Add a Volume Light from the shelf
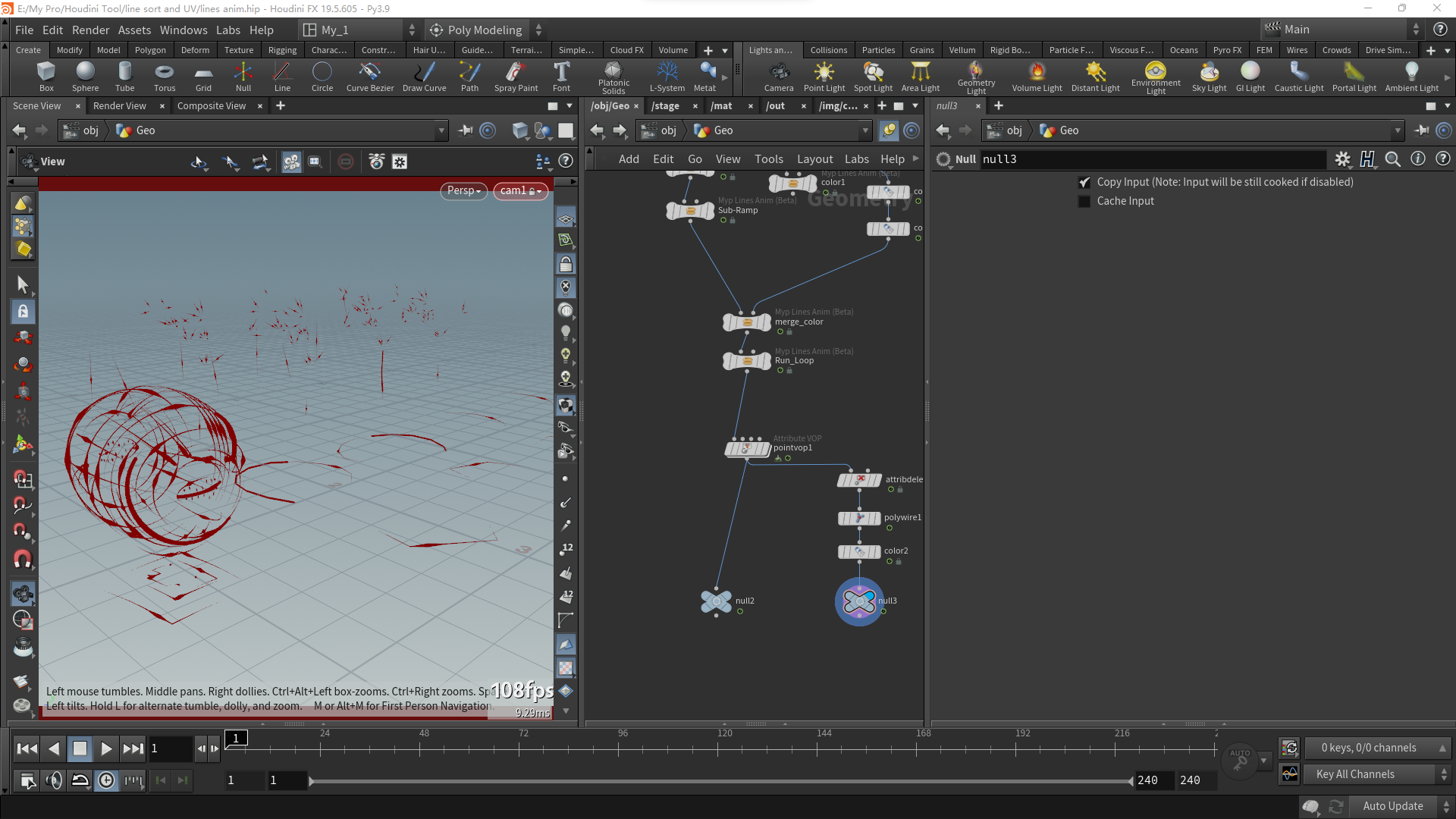 click(1037, 77)
